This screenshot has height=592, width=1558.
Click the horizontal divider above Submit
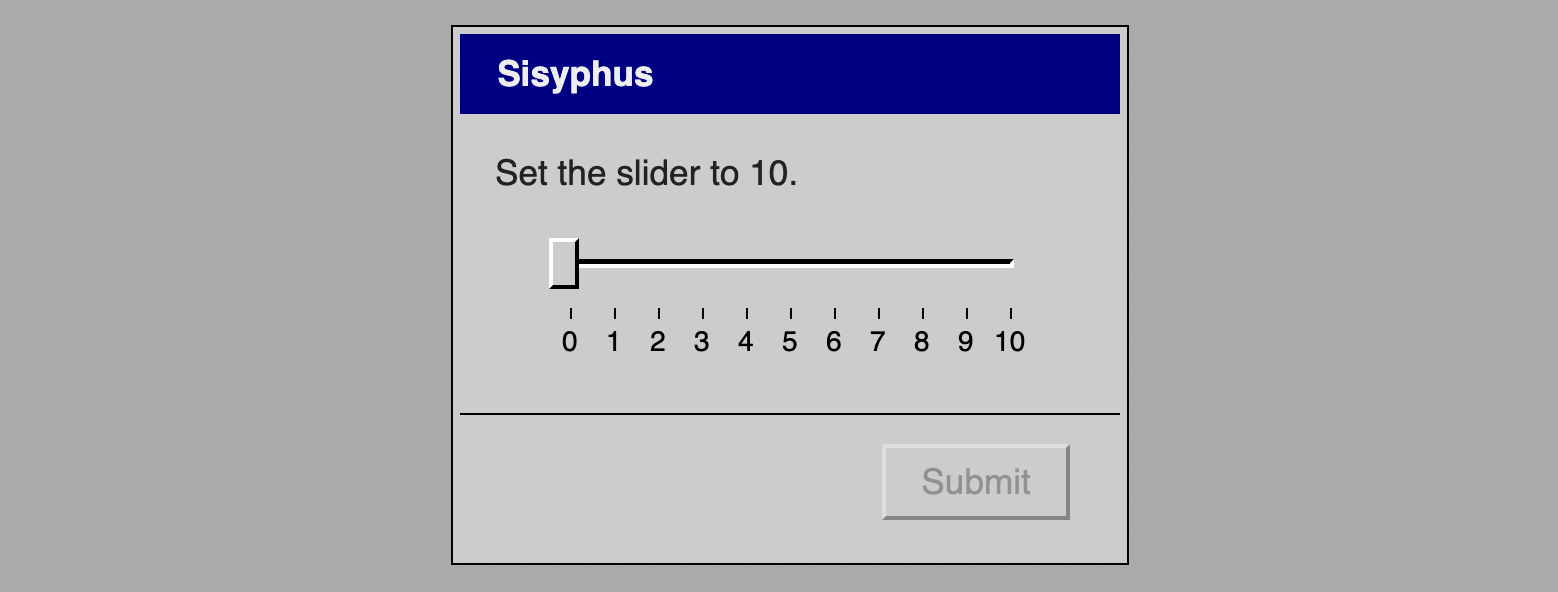point(790,413)
